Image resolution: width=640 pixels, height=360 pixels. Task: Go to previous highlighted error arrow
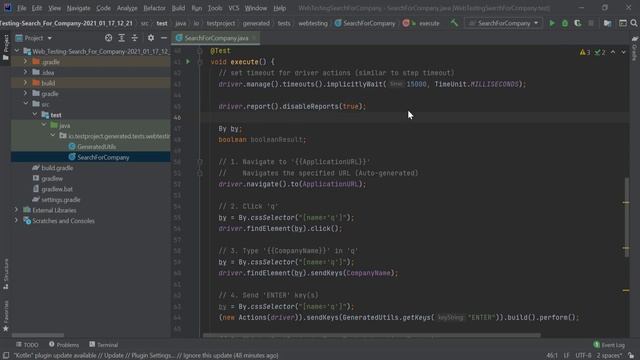(613, 52)
